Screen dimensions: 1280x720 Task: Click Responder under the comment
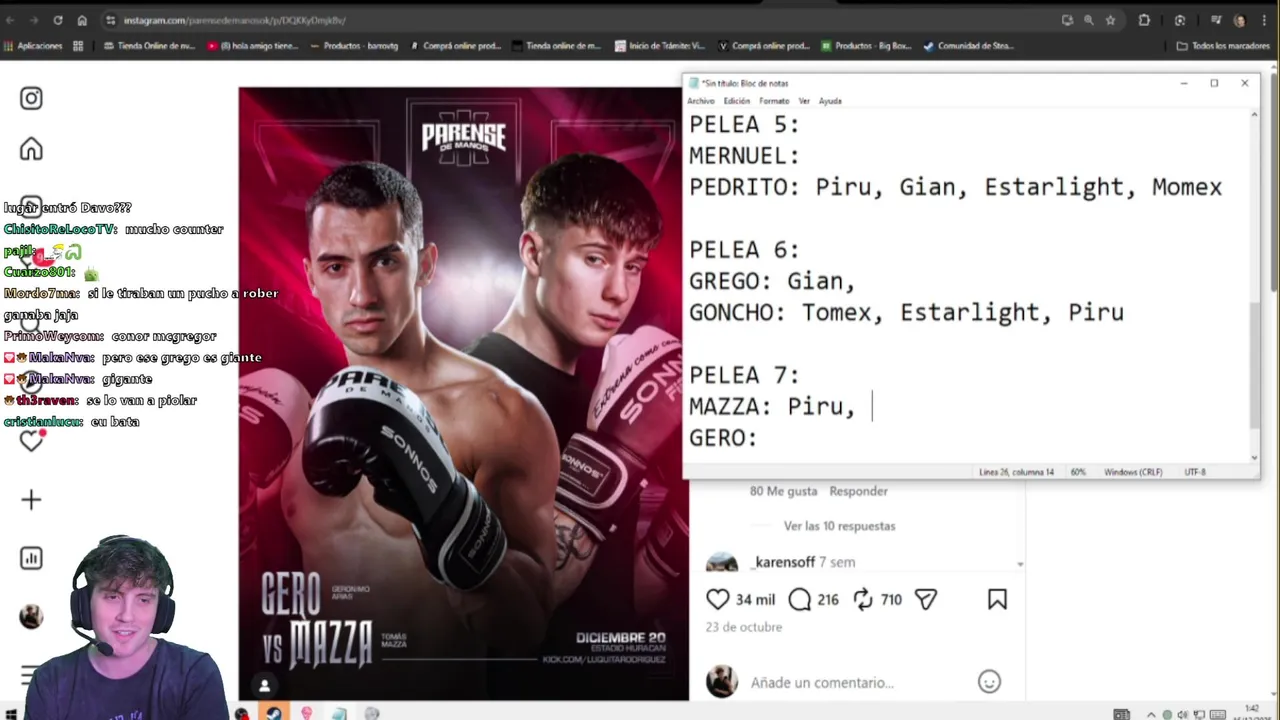click(858, 491)
